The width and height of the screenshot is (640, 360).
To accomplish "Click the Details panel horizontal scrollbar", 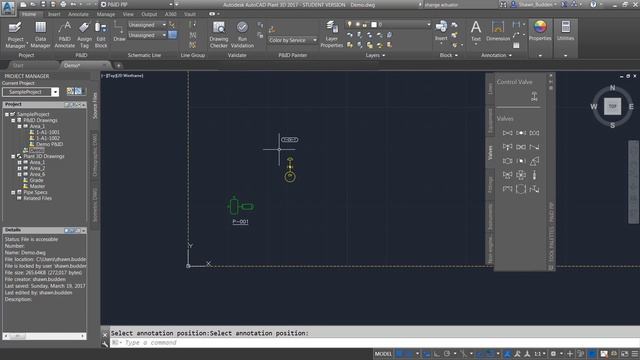I will [44, 336].
